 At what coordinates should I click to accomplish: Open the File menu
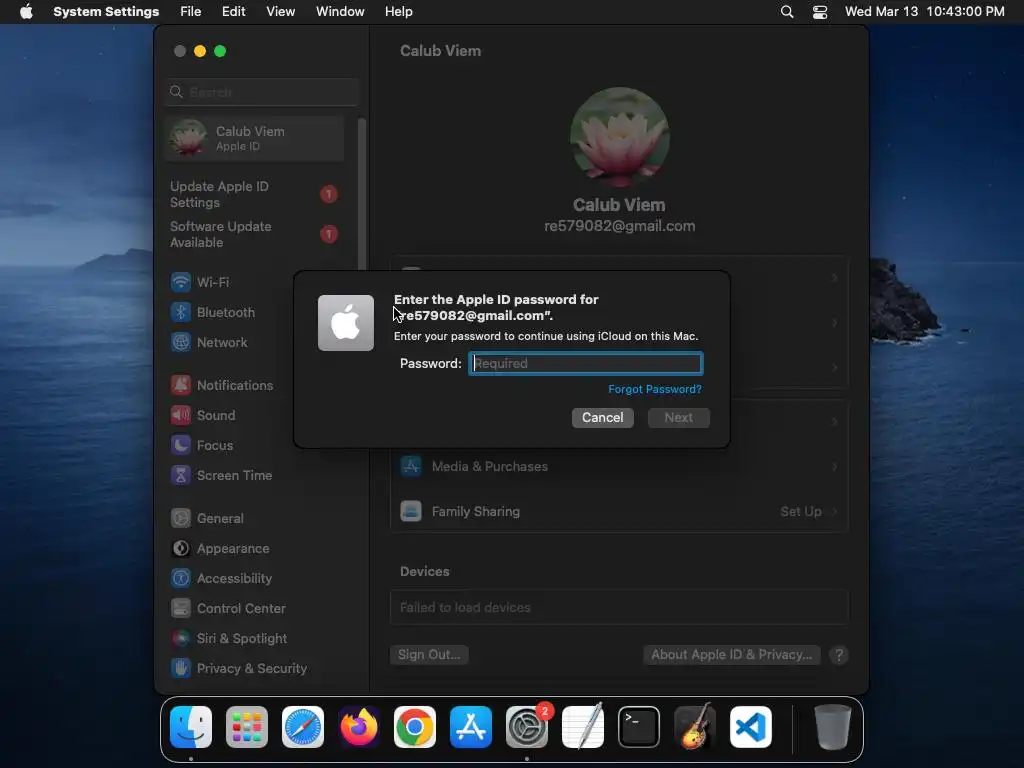(x=191, y=12)
